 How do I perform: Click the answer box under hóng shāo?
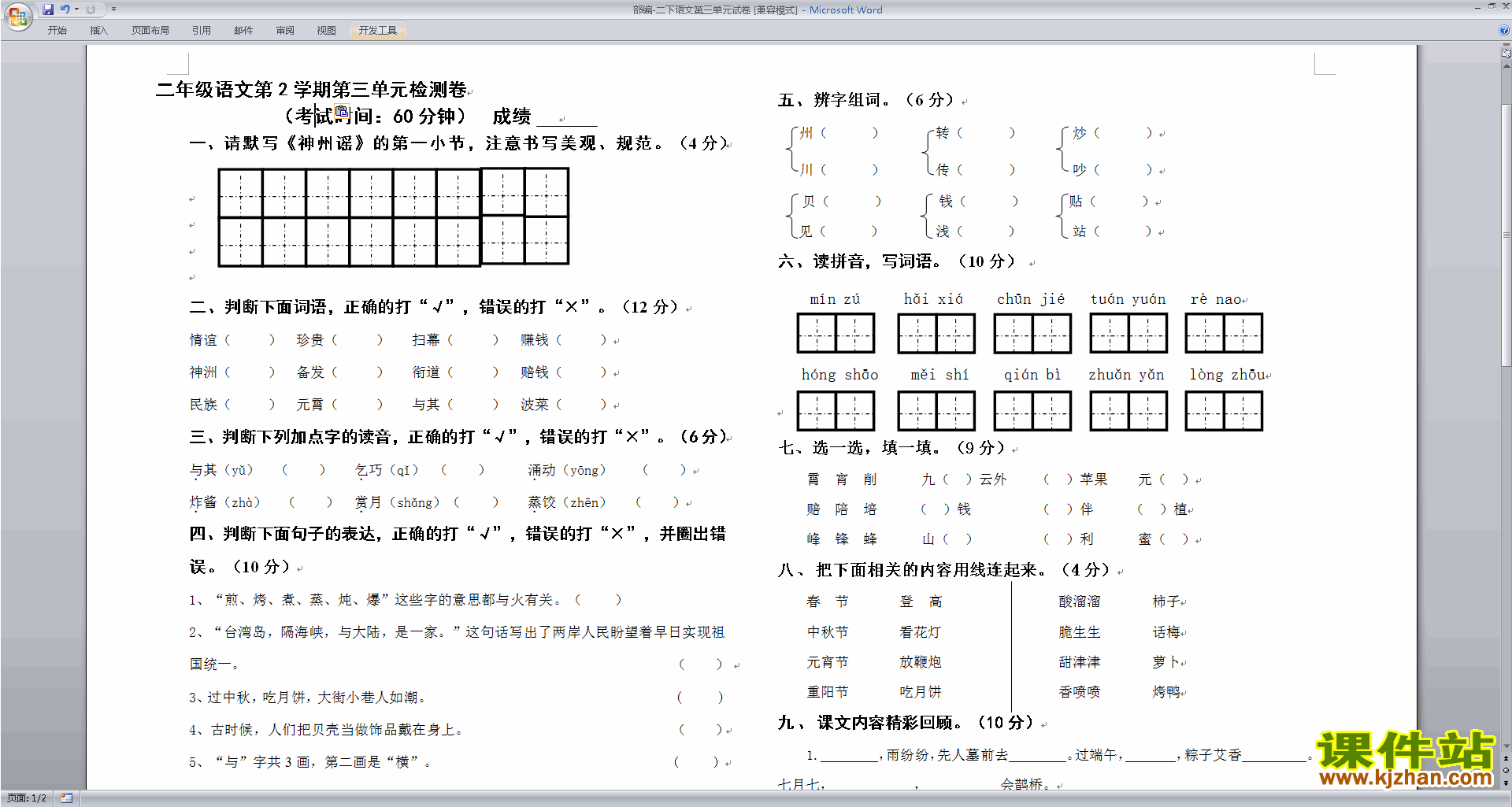(x=836, y=410)
